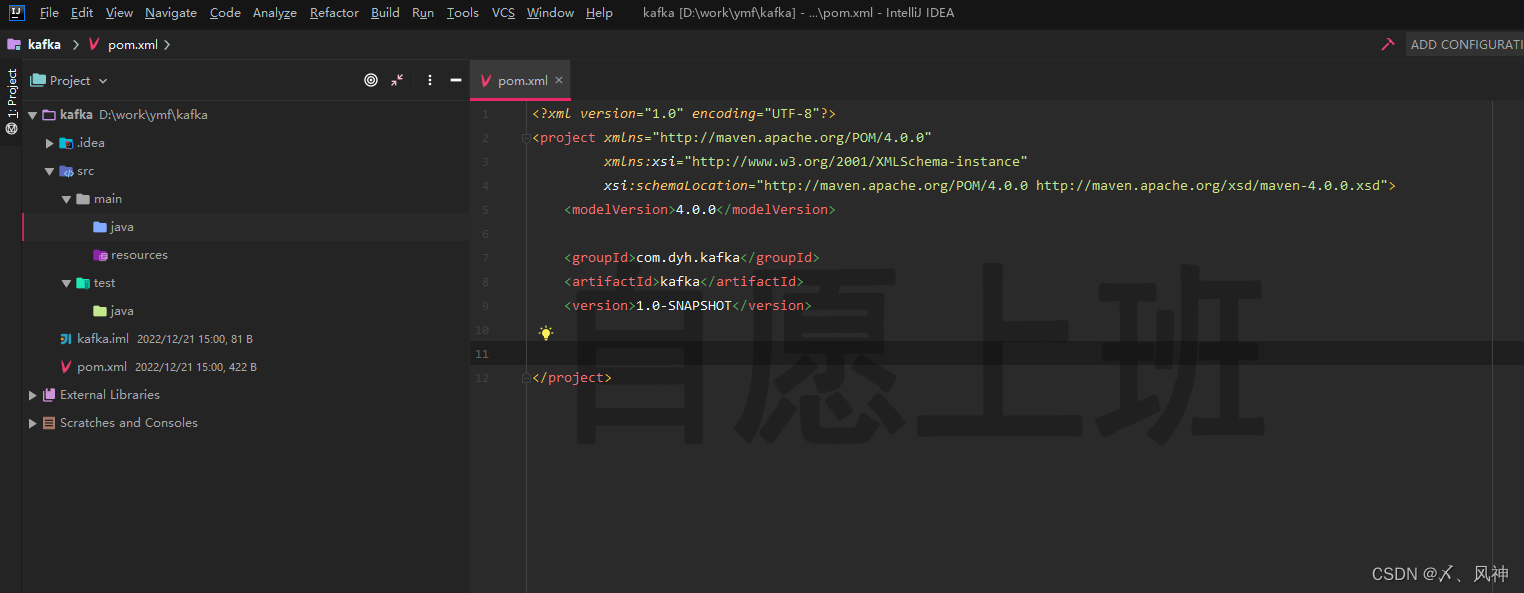Select pom.xml file in project tree
Screen dimensions: 1524x593
(x=246, y=367)
